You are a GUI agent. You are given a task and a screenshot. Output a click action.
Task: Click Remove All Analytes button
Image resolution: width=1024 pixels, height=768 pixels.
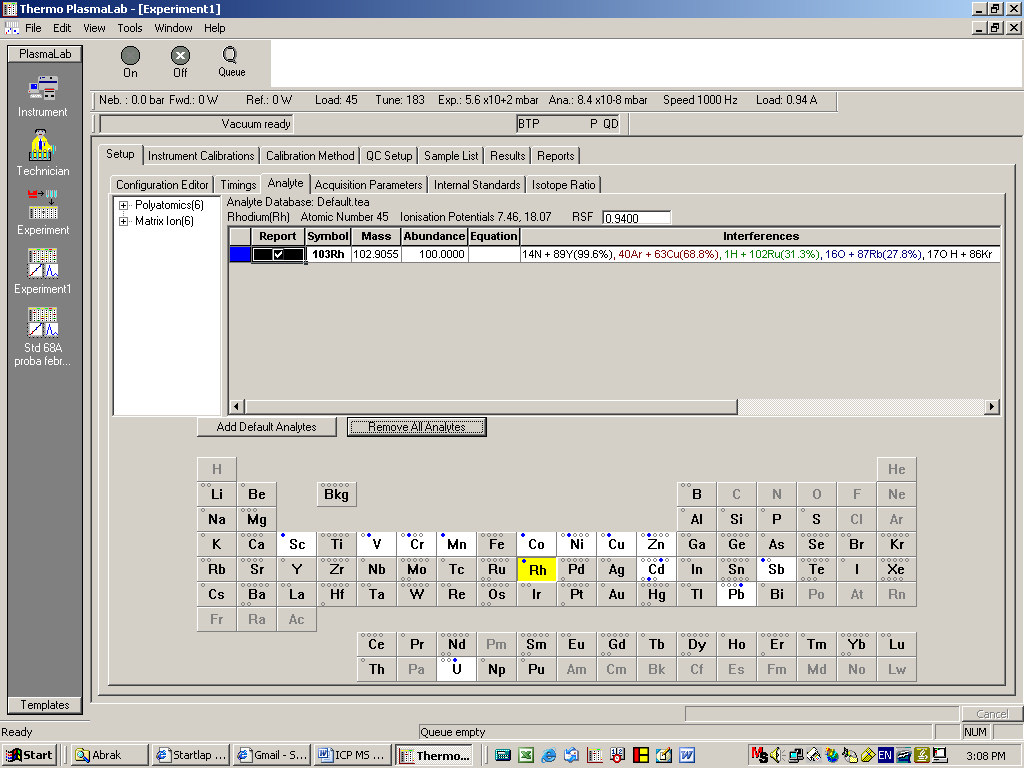coord(417,427)
